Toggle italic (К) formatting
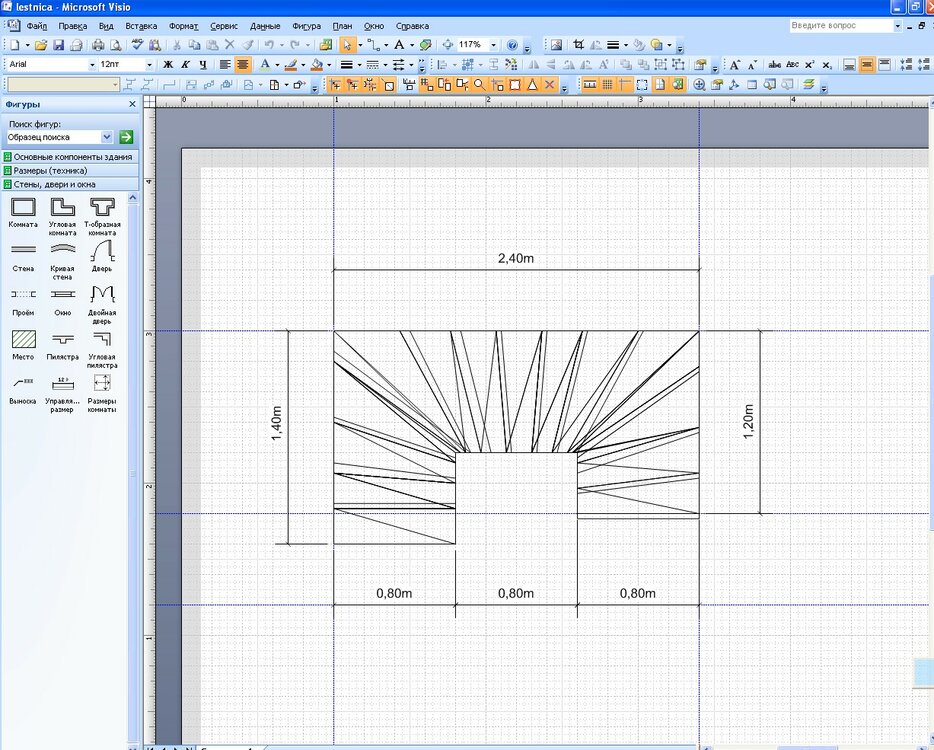This screenshot has height=750, width=934. coord(185,65)
